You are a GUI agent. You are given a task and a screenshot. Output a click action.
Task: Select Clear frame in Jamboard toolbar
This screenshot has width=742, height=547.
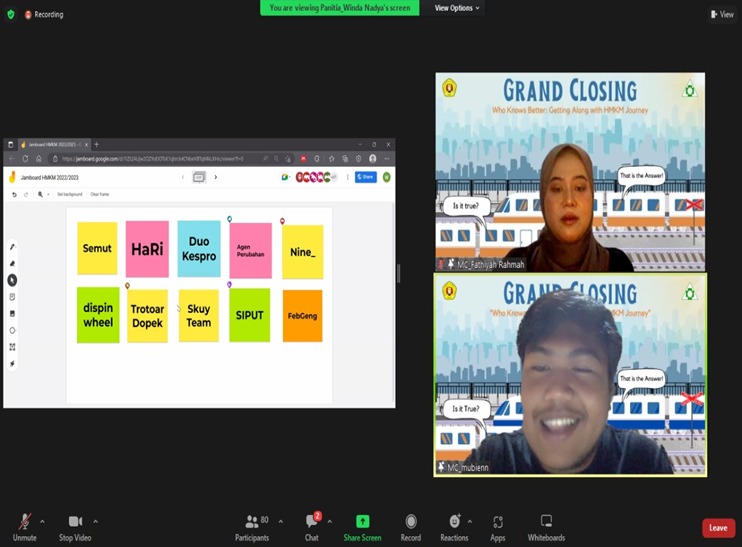point(99,194)
